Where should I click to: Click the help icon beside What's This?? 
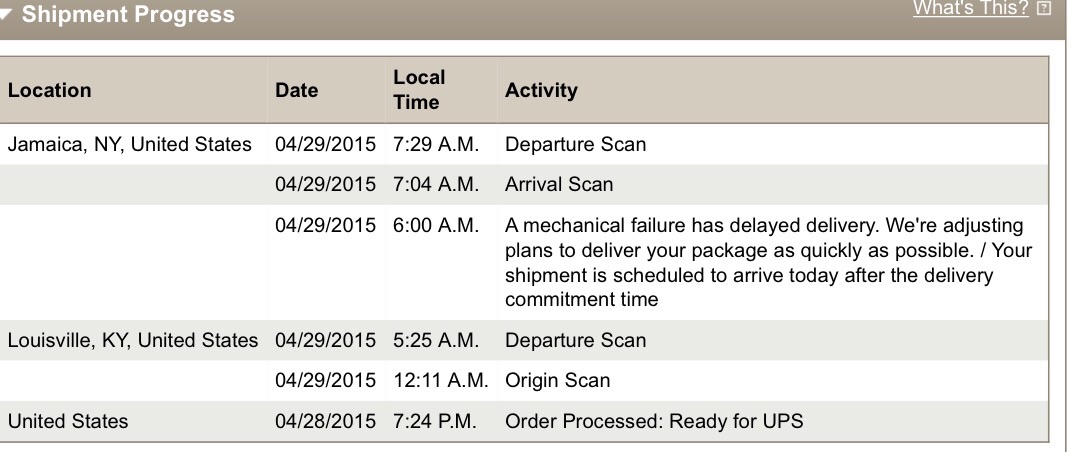pyautogui.click(x=1044, y=9)
